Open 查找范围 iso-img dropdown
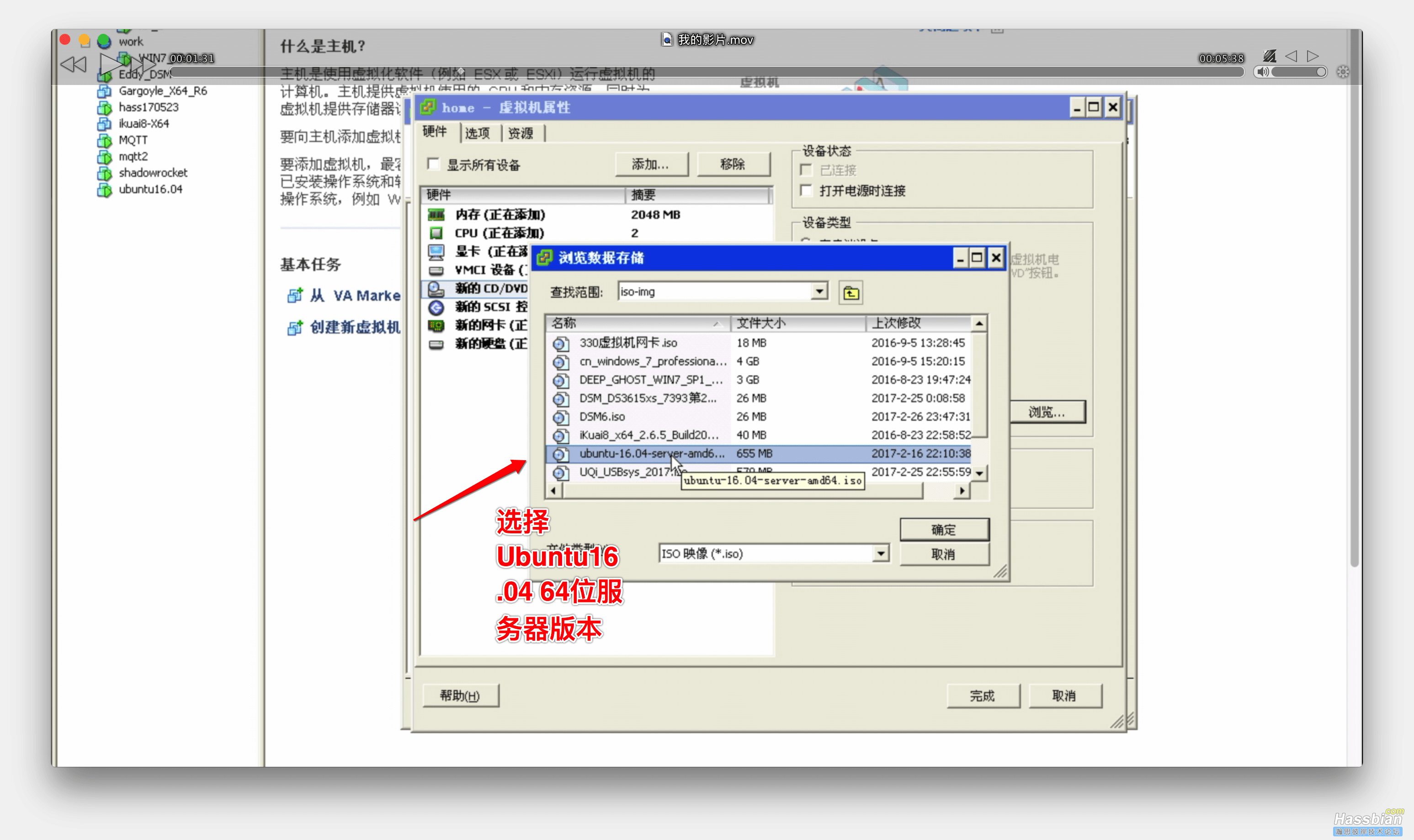Screen dimensions: 1414x840 click(819, 292)
